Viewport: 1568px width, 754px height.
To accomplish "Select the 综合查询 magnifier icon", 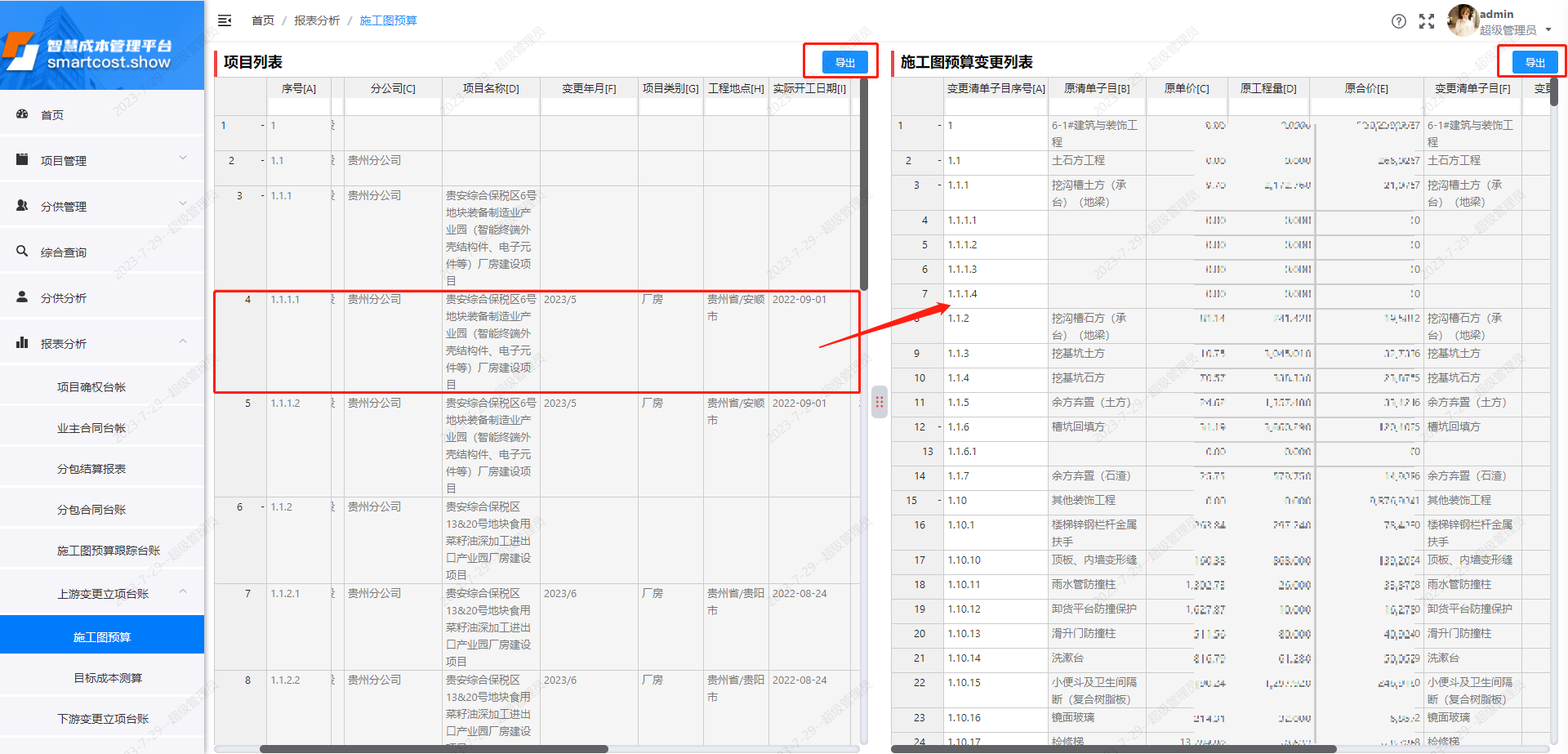I will pyautogui.click(x=22, y=252).
